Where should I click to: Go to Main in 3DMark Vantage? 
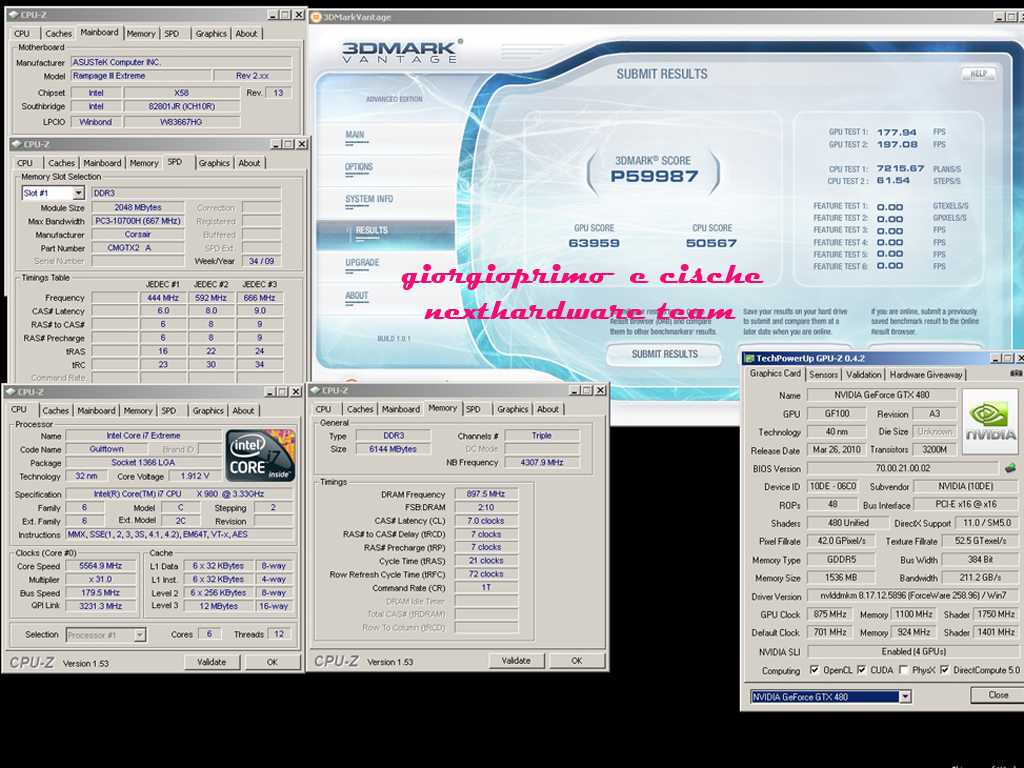click(355, 135)
